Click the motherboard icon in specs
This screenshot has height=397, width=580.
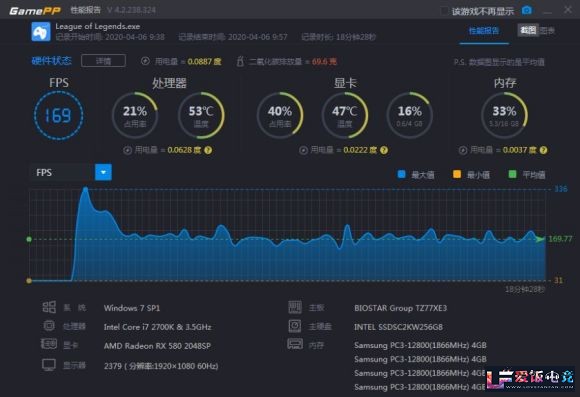coord(295,307)
